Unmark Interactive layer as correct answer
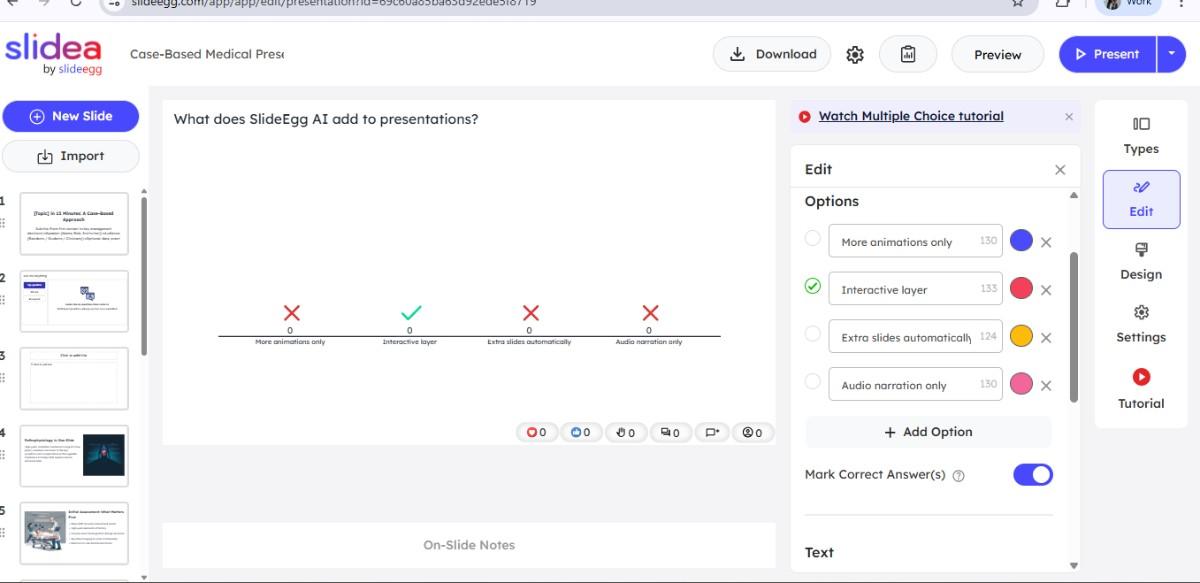The width and height of the screenshot is (1200, 583). click(813, 287)
